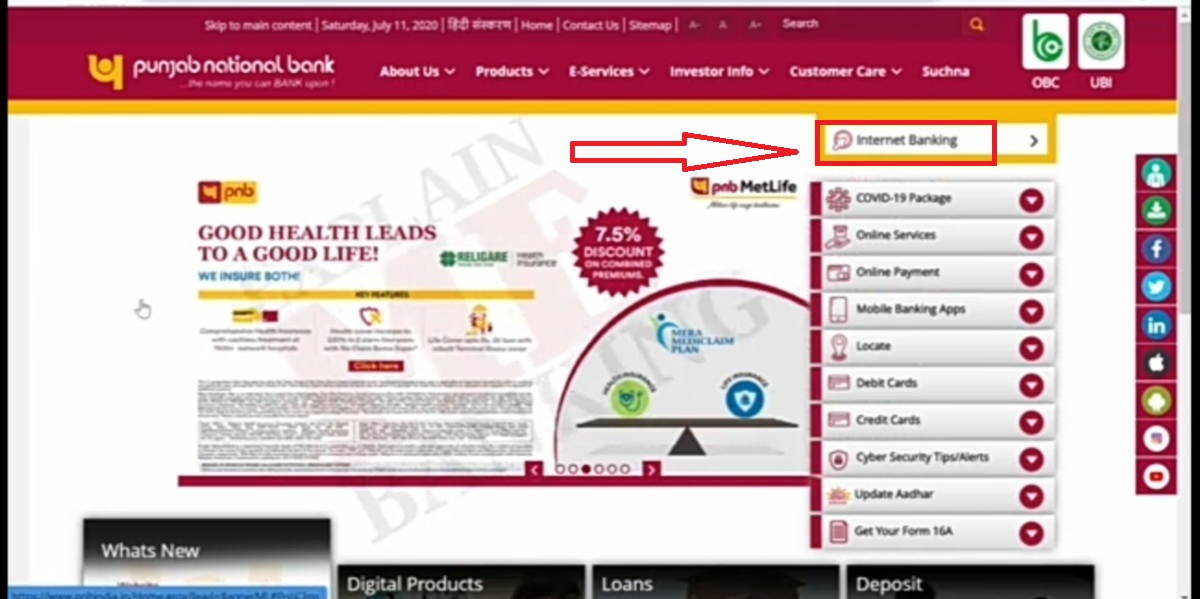1200x599 pixels.
Task: Expand the COVID-19 Package arrow
Action: [1031, 199]
